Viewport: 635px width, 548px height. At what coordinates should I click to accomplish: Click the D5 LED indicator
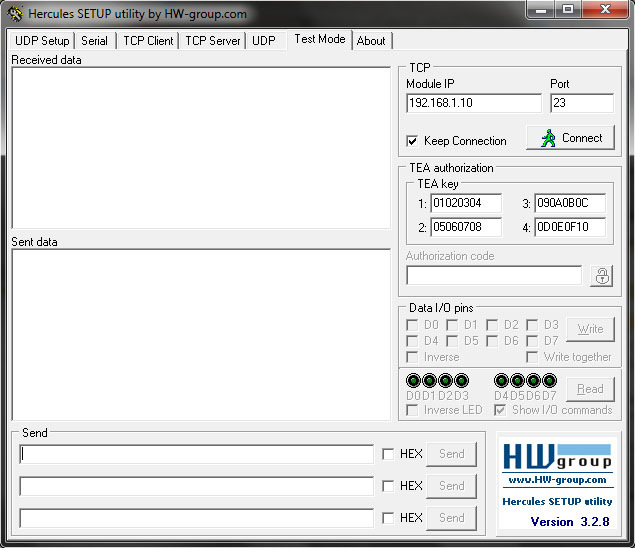pos(517,380)
